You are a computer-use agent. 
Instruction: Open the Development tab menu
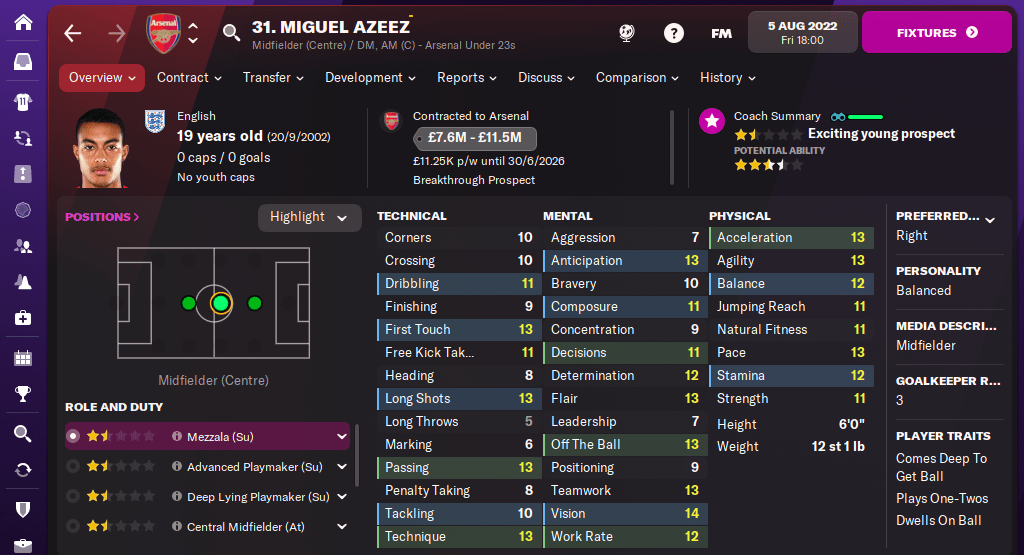pos(369,78)
